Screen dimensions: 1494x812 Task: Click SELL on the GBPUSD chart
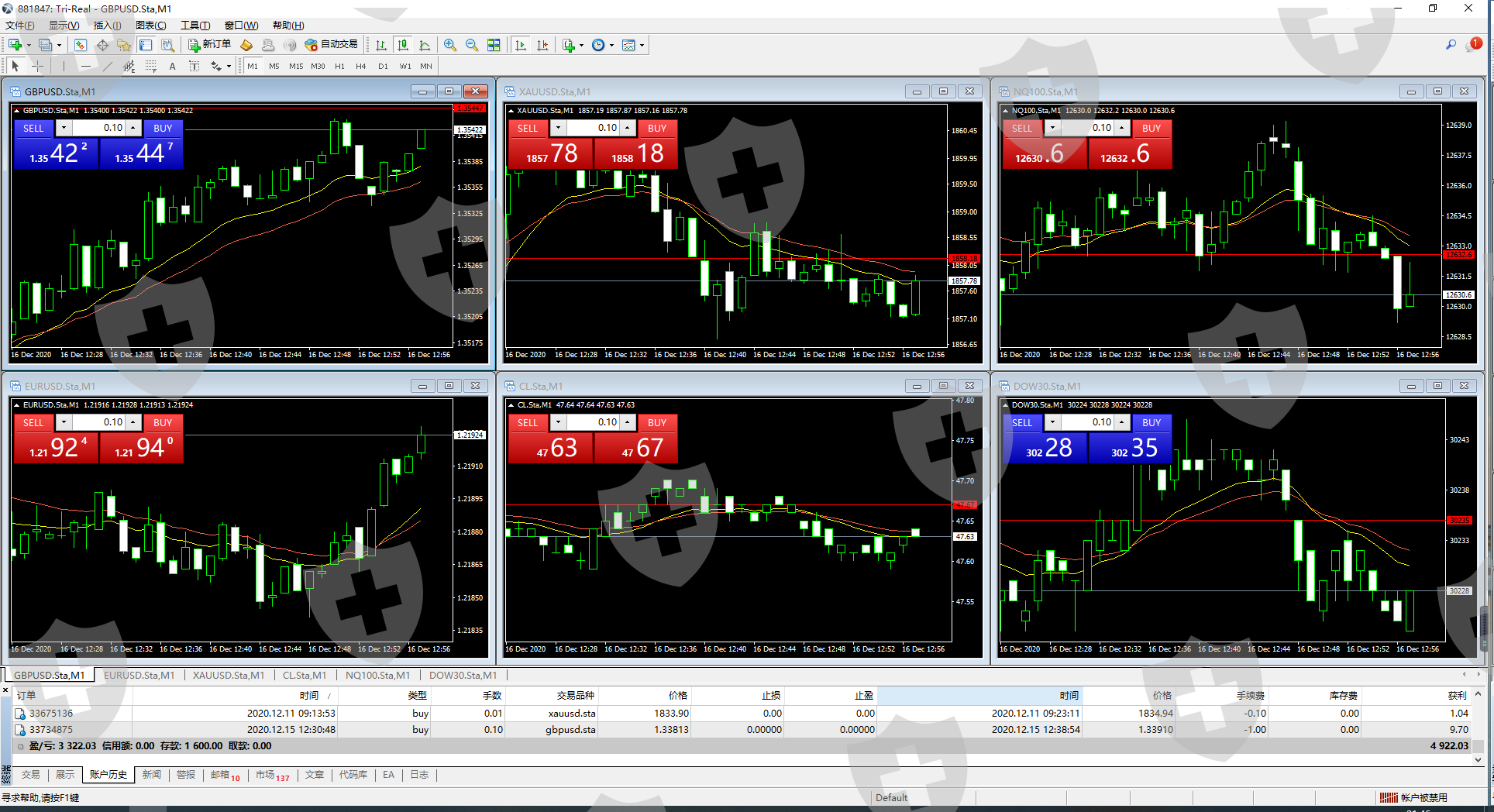point(33,128)
